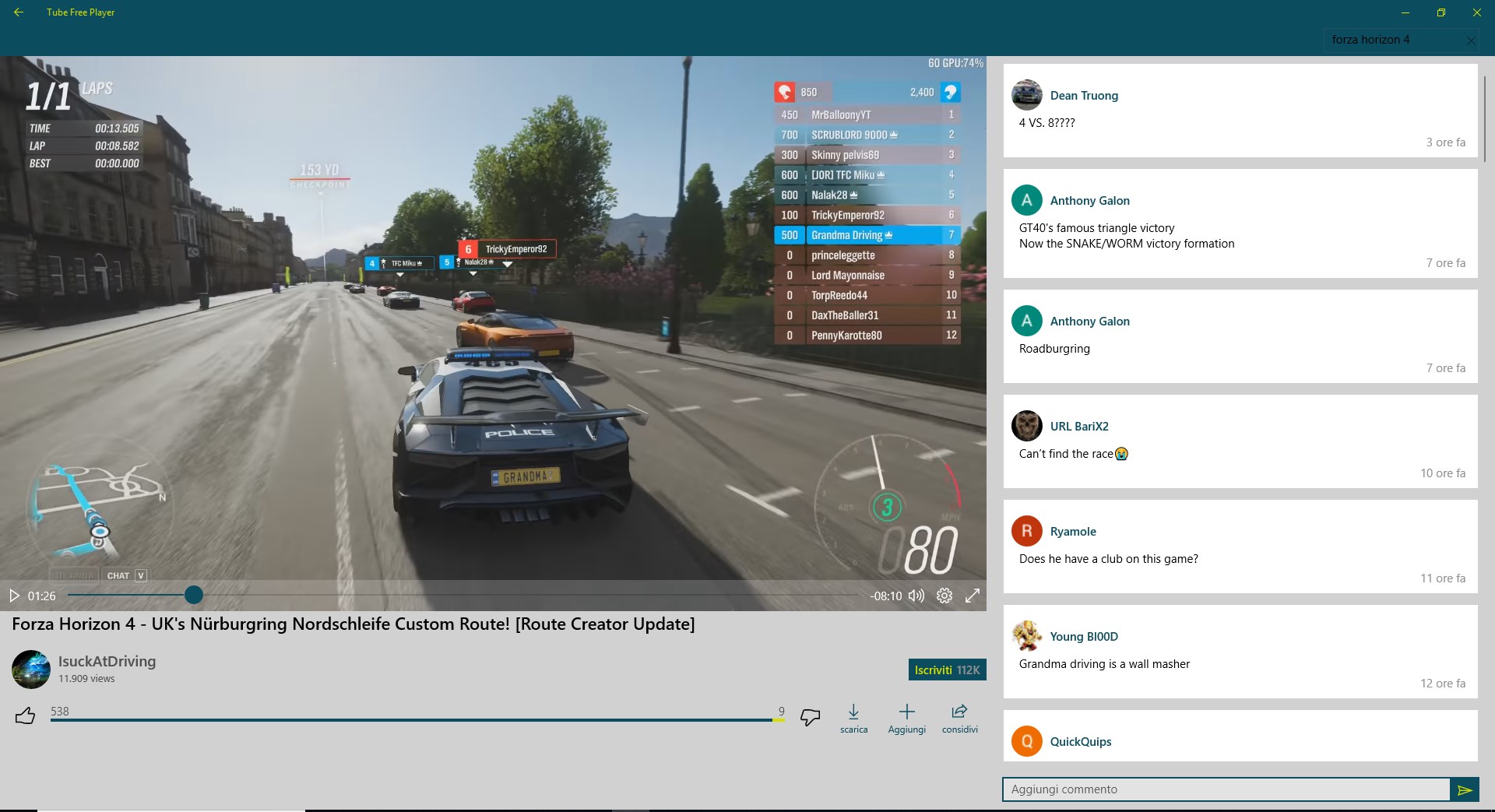Click 'Does he have a club' comment
This screenshot has width=1495, height=812.
(x=1109, y=559)
